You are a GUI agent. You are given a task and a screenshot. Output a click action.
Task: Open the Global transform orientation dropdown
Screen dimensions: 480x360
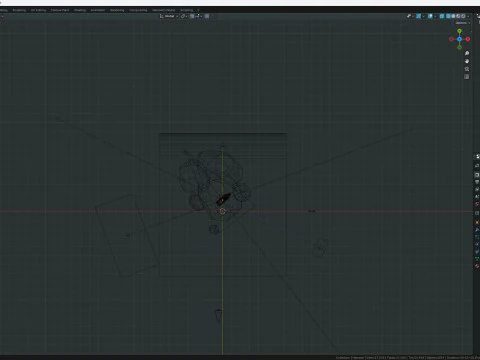(x=169, y=16)
